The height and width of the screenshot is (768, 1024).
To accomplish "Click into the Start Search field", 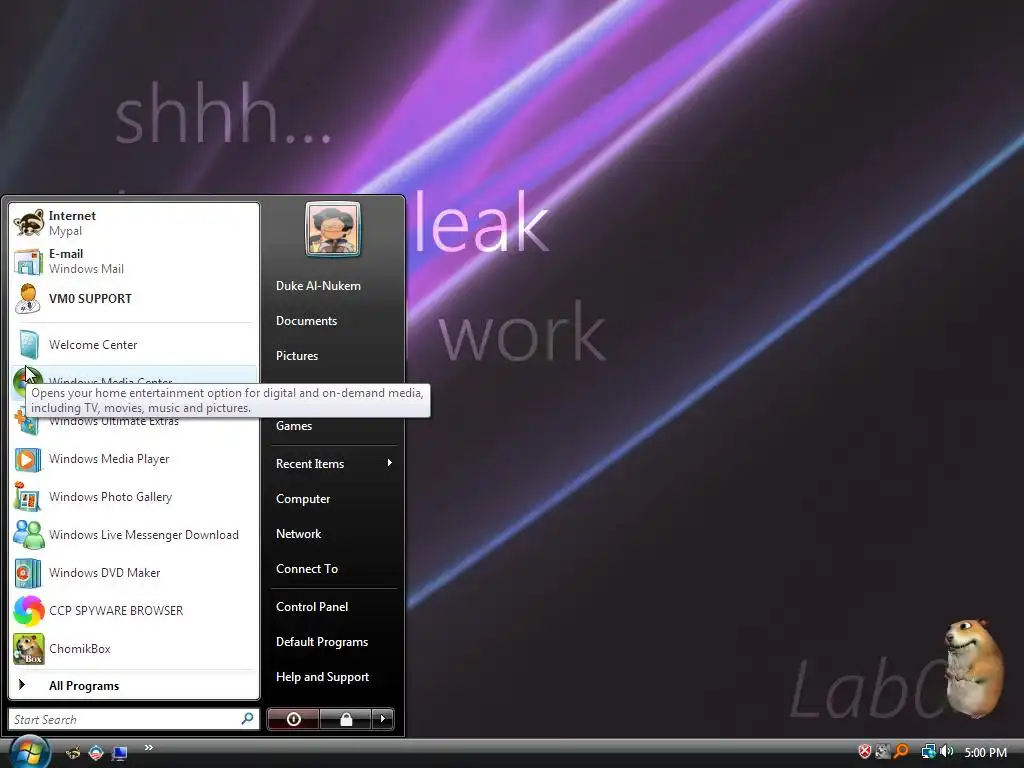I will point(134,719).
